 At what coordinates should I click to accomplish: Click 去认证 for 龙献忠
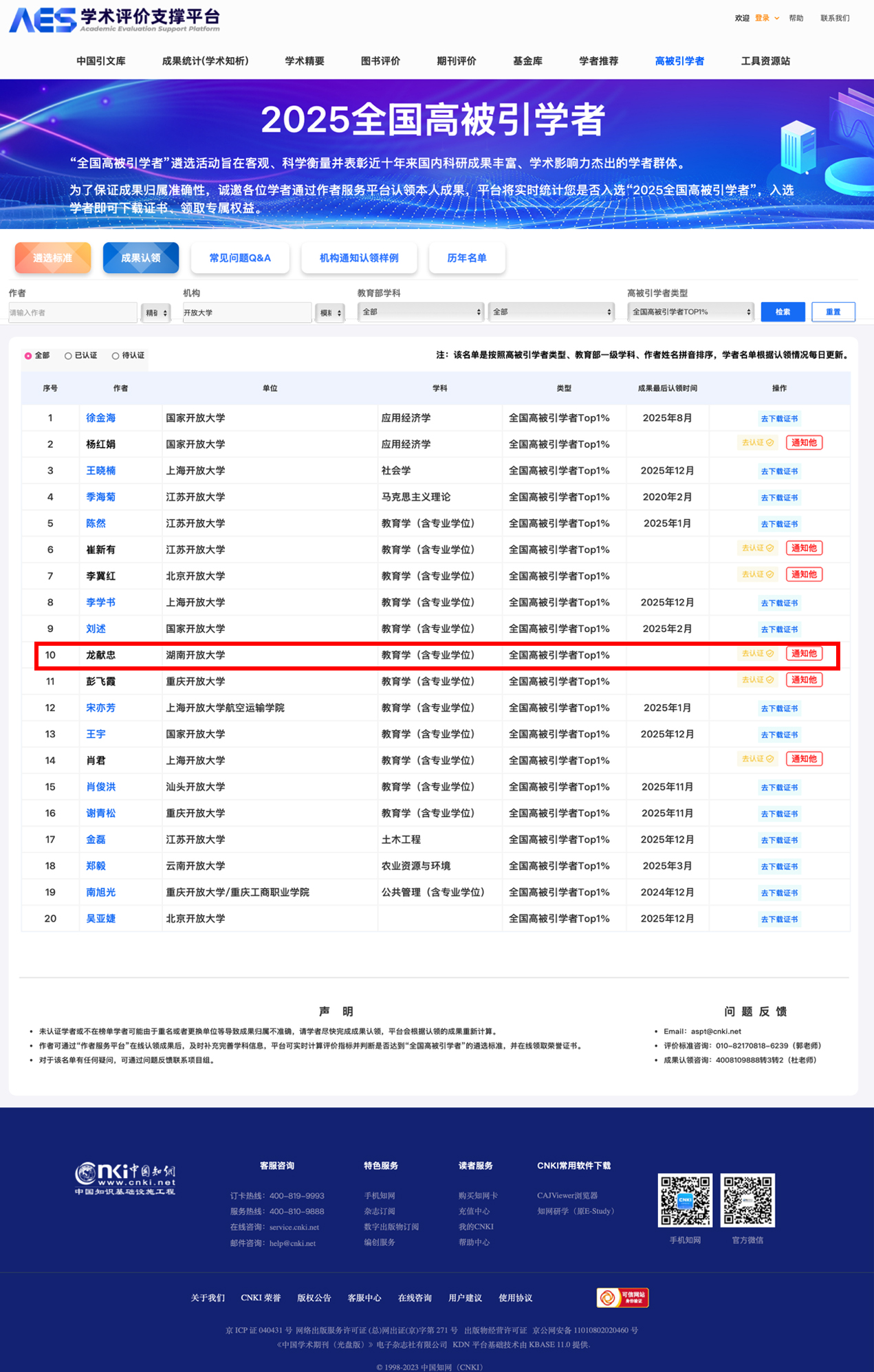757,653
